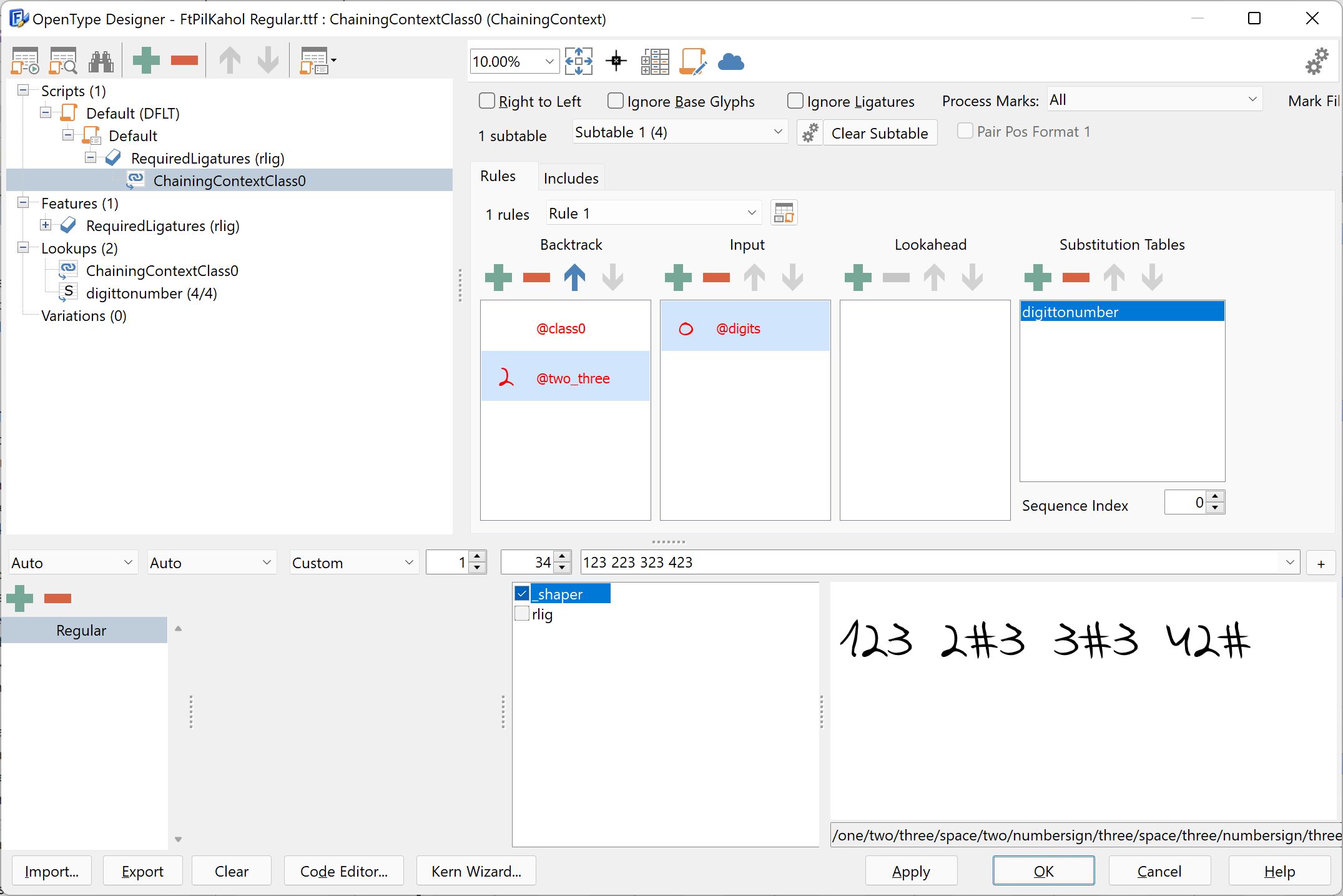Click the crosshair/center tool icon in toolbar
The width and height of the screenshot is (1343, 896).
[x=617, y=62]
